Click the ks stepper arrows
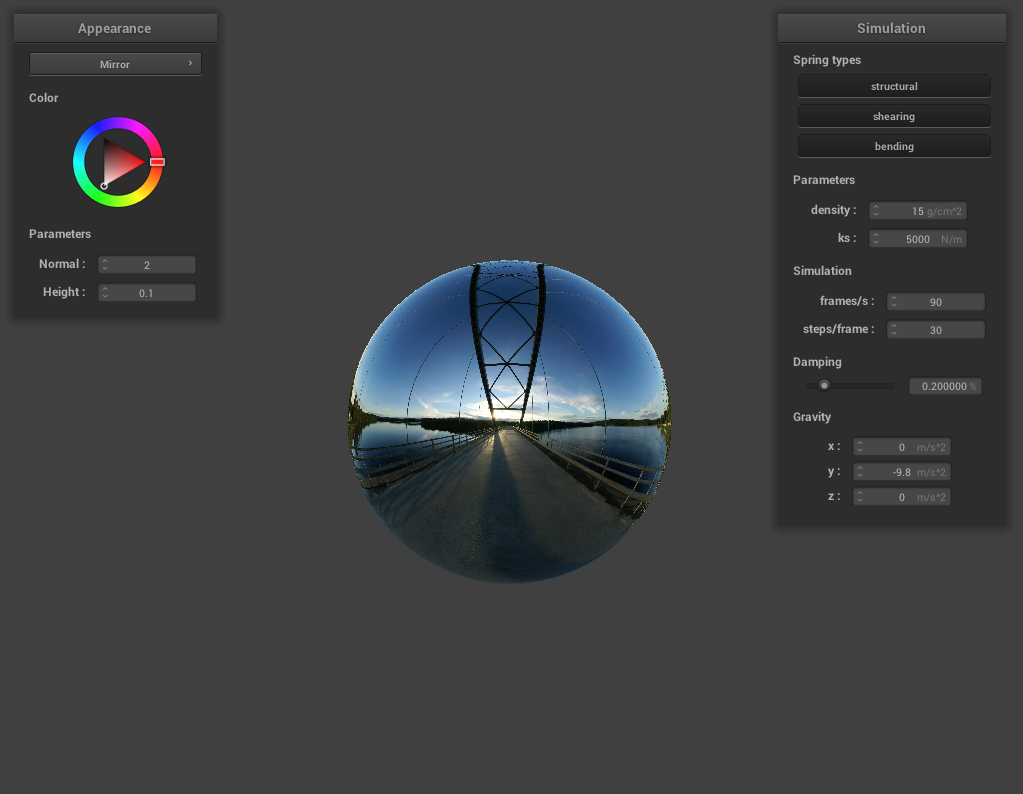 876,239
